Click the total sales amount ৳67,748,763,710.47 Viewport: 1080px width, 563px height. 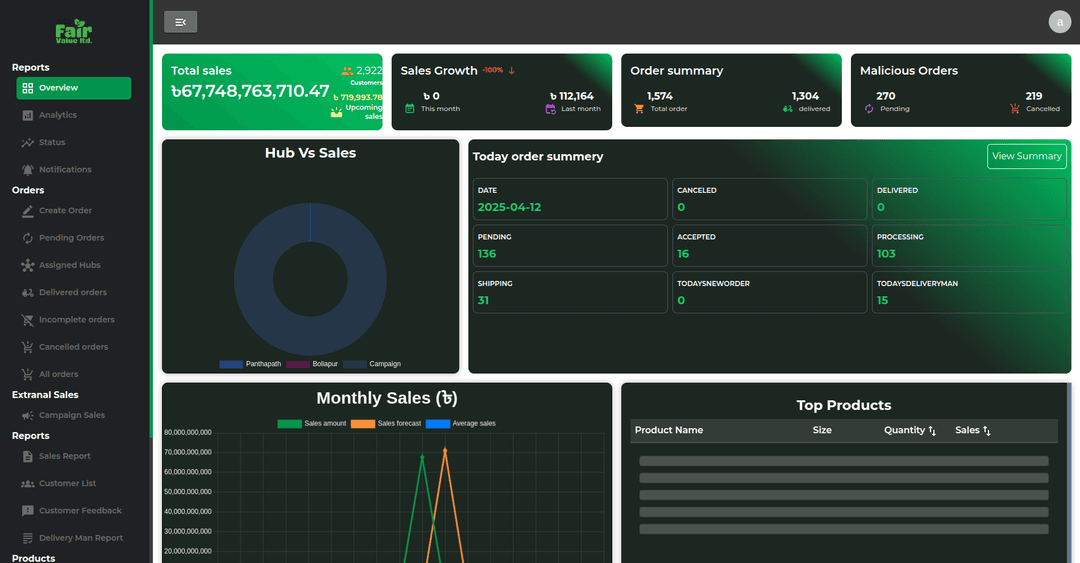tap(250, 91)
